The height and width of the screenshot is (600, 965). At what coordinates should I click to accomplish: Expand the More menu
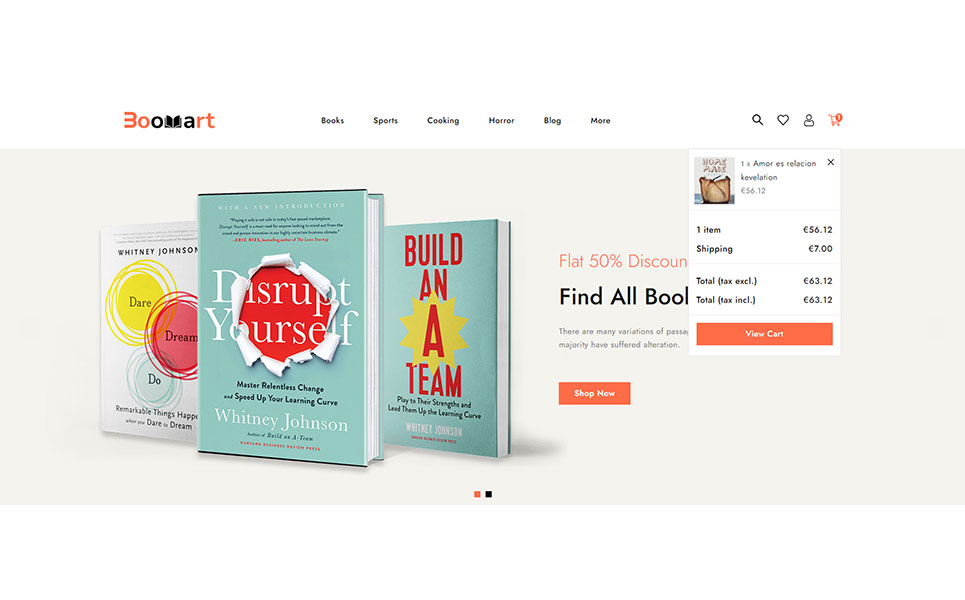(x=600, y=120)
